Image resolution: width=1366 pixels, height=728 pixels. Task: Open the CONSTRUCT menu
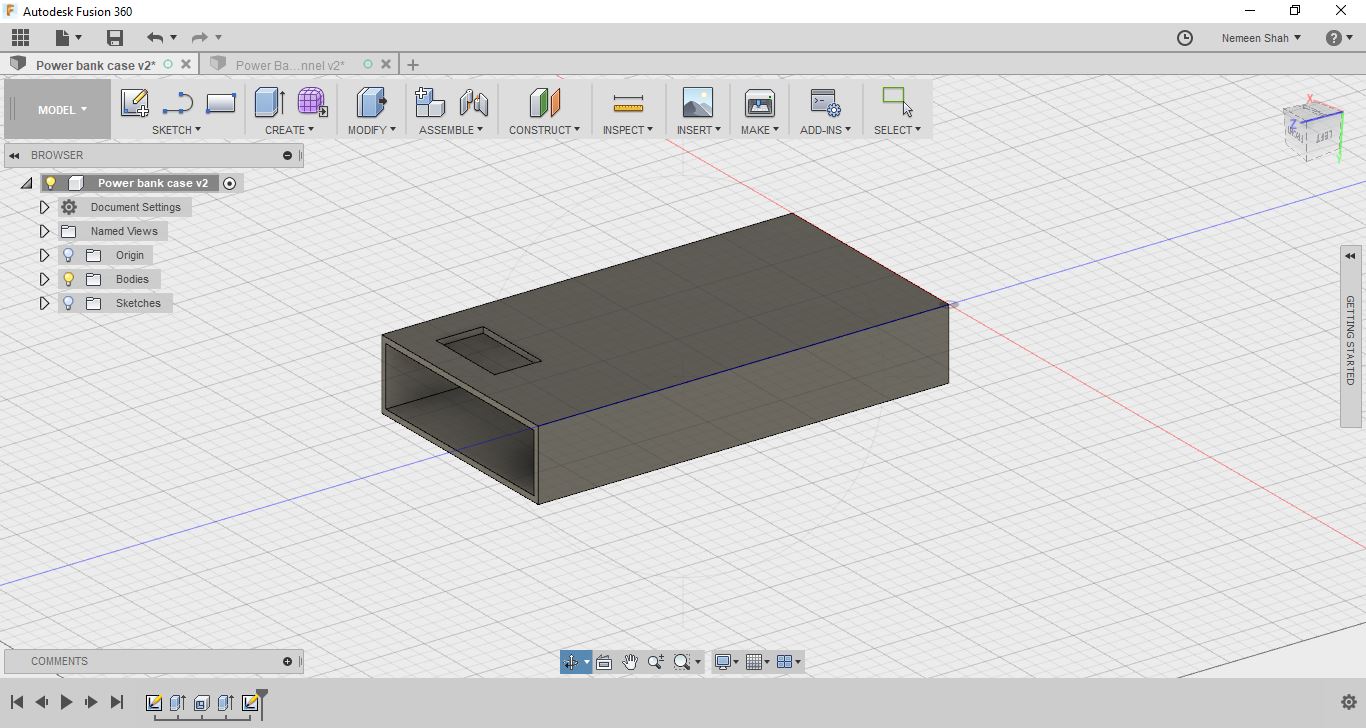point(544,130)
